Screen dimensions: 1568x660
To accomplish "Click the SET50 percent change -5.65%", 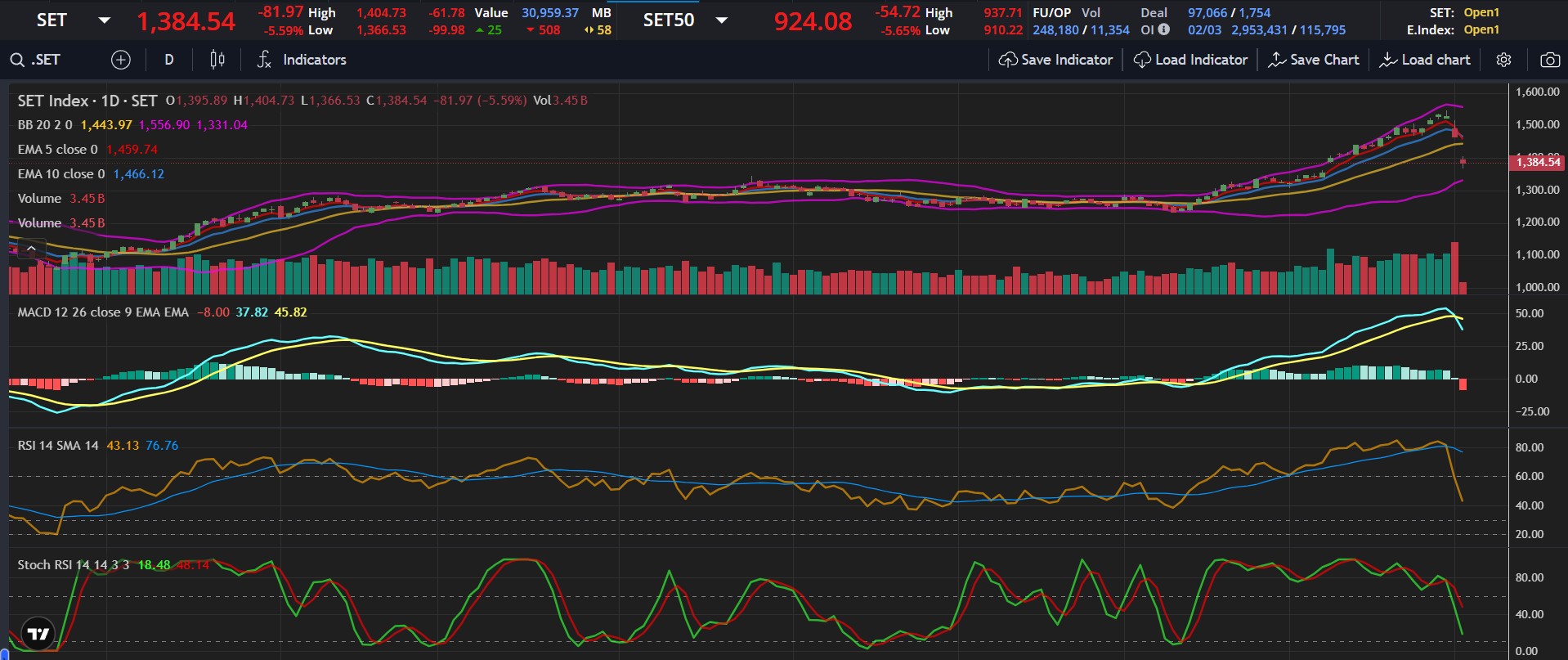I will [900, 30].
